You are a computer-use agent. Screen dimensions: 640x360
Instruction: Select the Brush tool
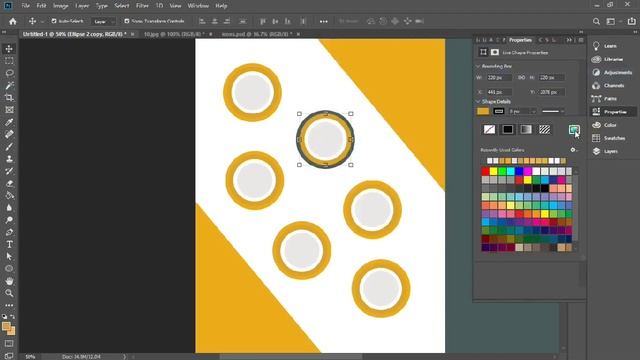(9, 147)
